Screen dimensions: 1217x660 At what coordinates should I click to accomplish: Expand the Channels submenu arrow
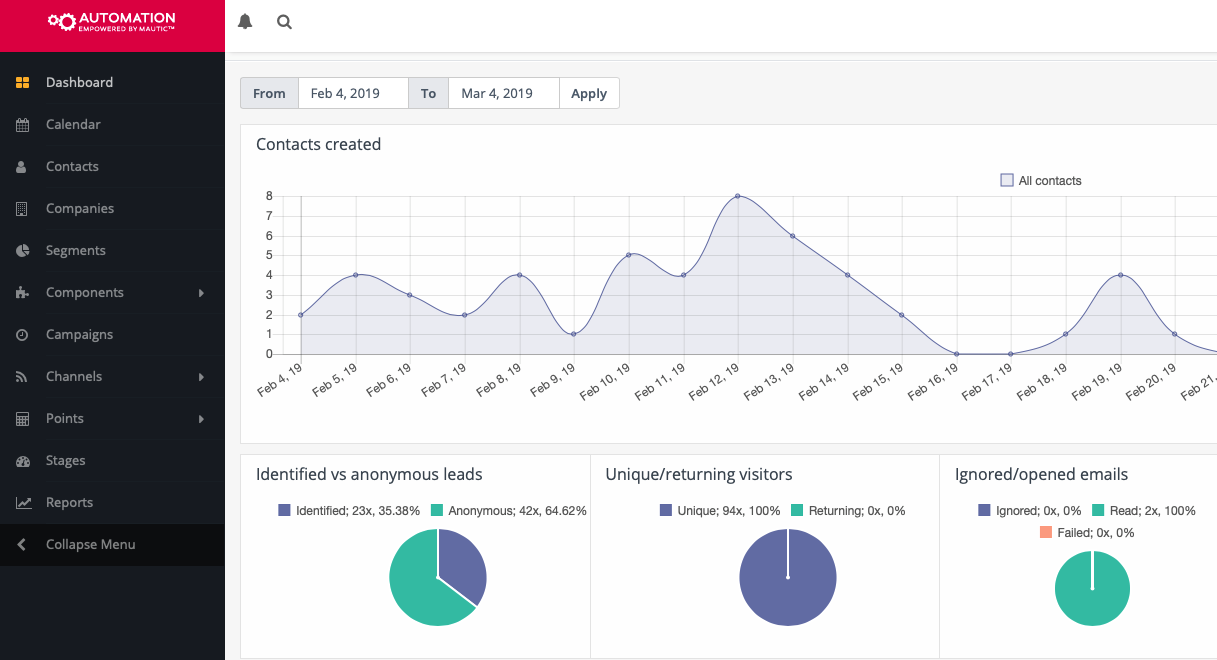[x=201, y=377]
